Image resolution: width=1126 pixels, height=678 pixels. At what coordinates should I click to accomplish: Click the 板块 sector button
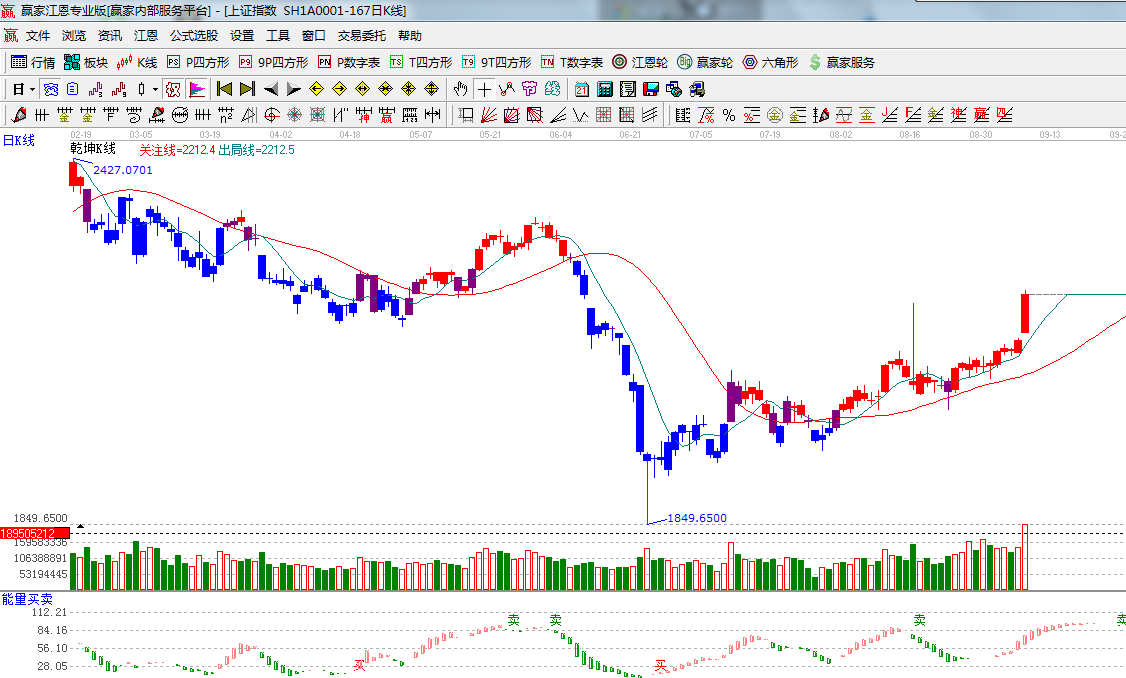[86, 62]
